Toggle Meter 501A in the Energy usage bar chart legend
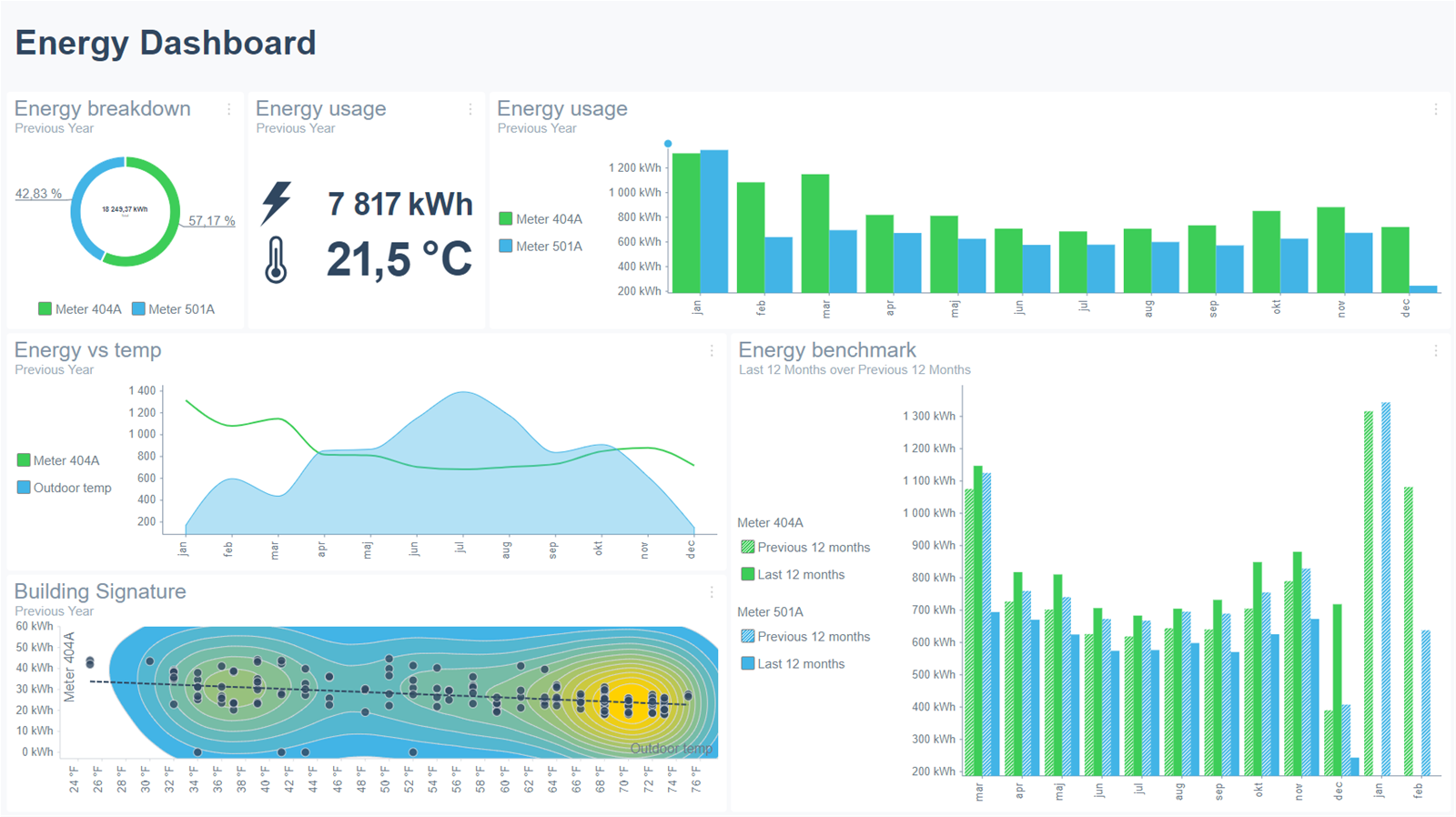Image resolution: width=1456 pixels, height=817 pixels. pyautogui.click(x=541, y=247)
